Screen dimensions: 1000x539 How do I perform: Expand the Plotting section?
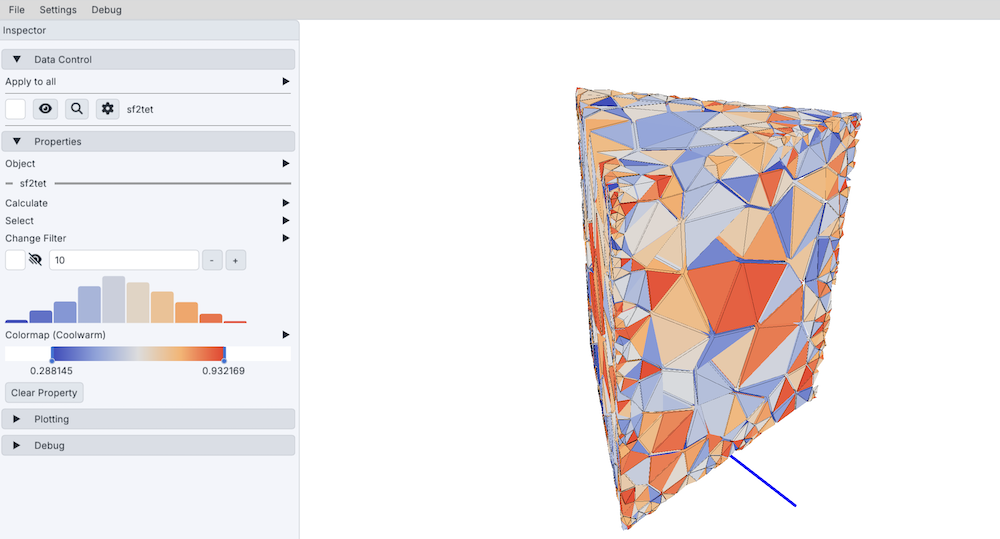[x=148, y=419]
